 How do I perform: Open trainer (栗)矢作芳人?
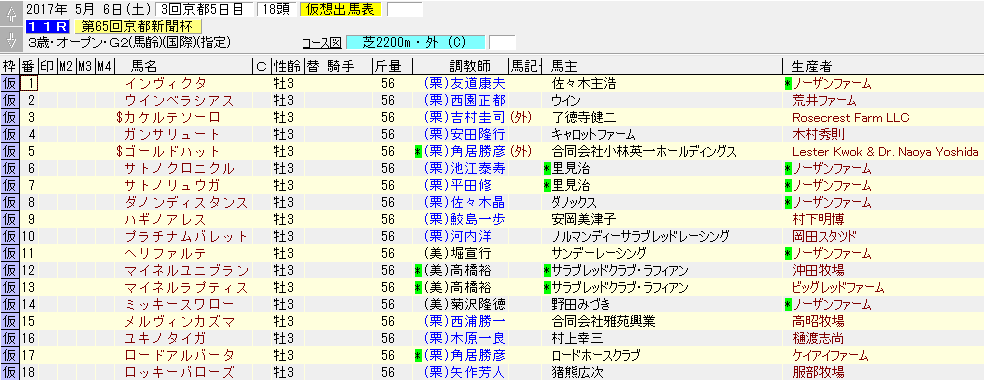[464, 372]
